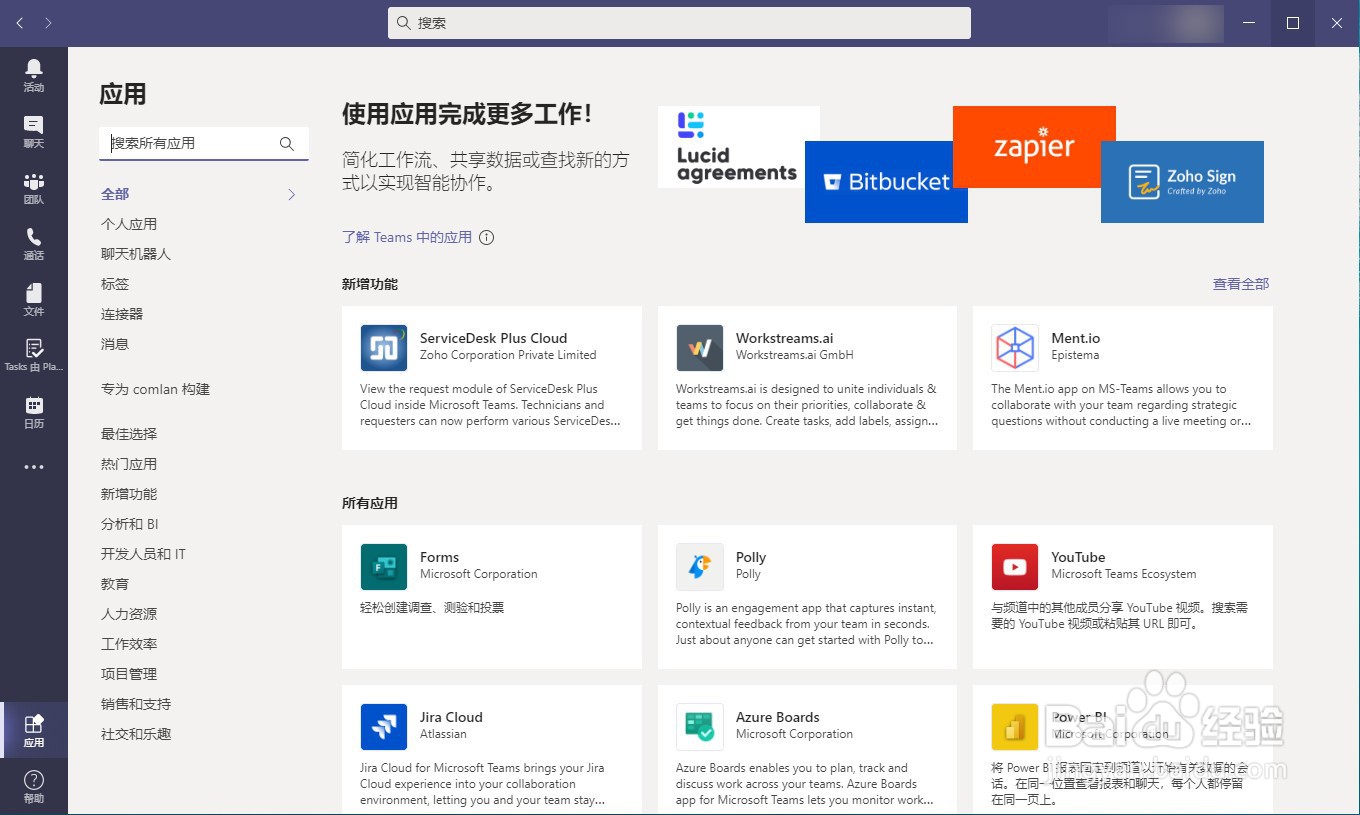
Task: Select 分析和 BI category
Action: 130,524
